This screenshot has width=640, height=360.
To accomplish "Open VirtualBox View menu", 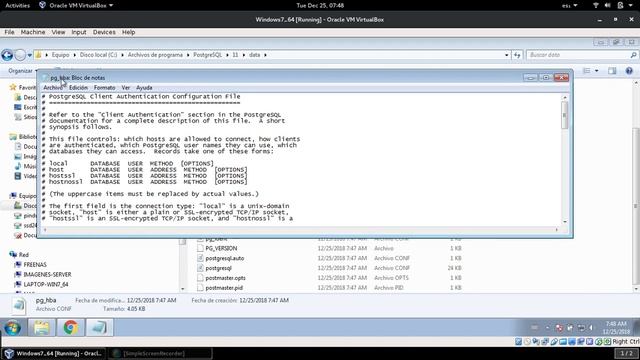I will click(58, 32).
